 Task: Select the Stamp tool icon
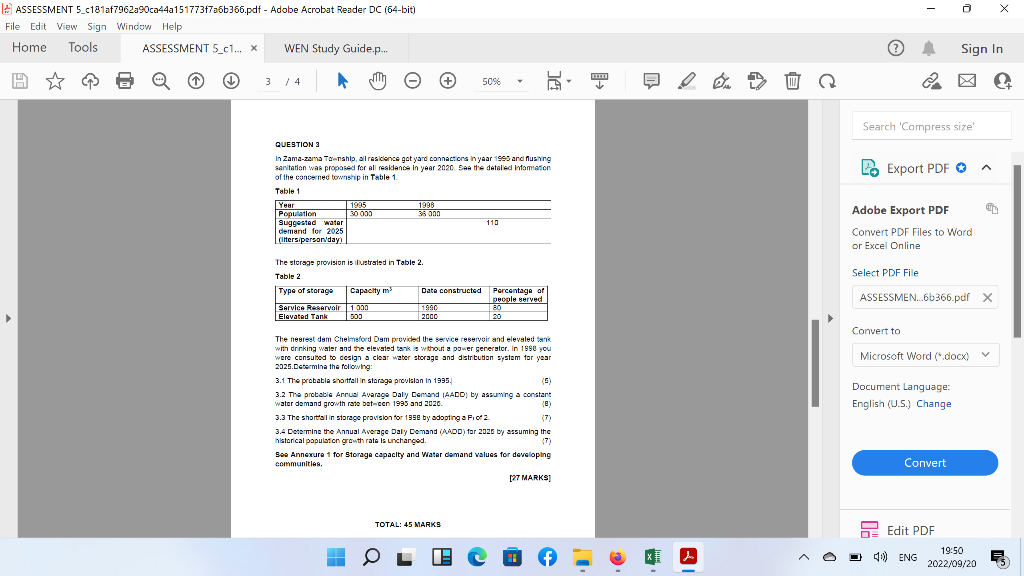756,81
